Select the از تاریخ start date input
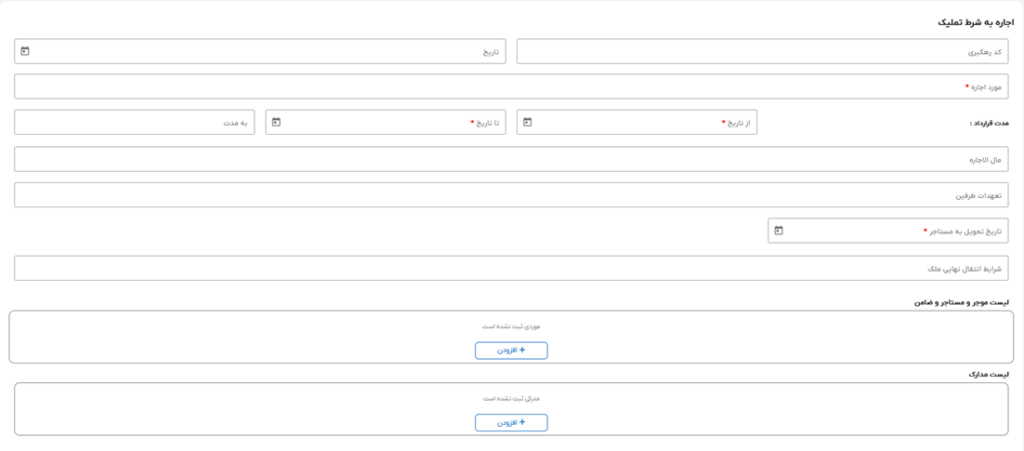This screenshot has height=451, width=1024. tap(640, 123)
